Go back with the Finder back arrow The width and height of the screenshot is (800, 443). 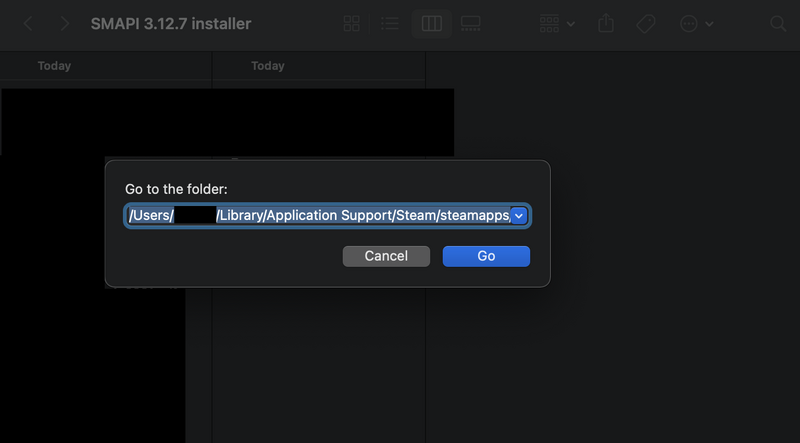pyautogui.click(x=29, y=23)
